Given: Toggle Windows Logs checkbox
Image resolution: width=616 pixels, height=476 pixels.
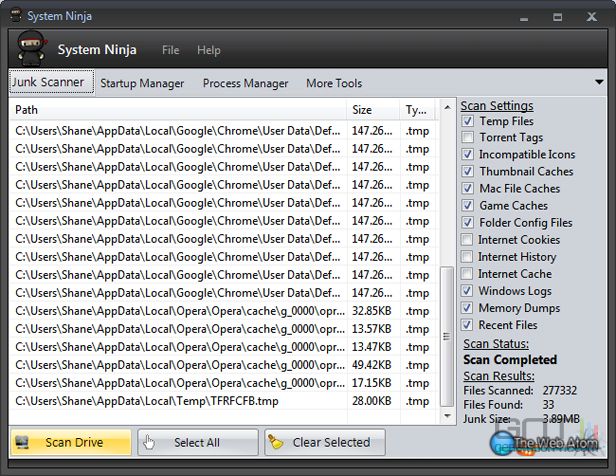Looking at the screenshot, I should (x=467, y=291).
